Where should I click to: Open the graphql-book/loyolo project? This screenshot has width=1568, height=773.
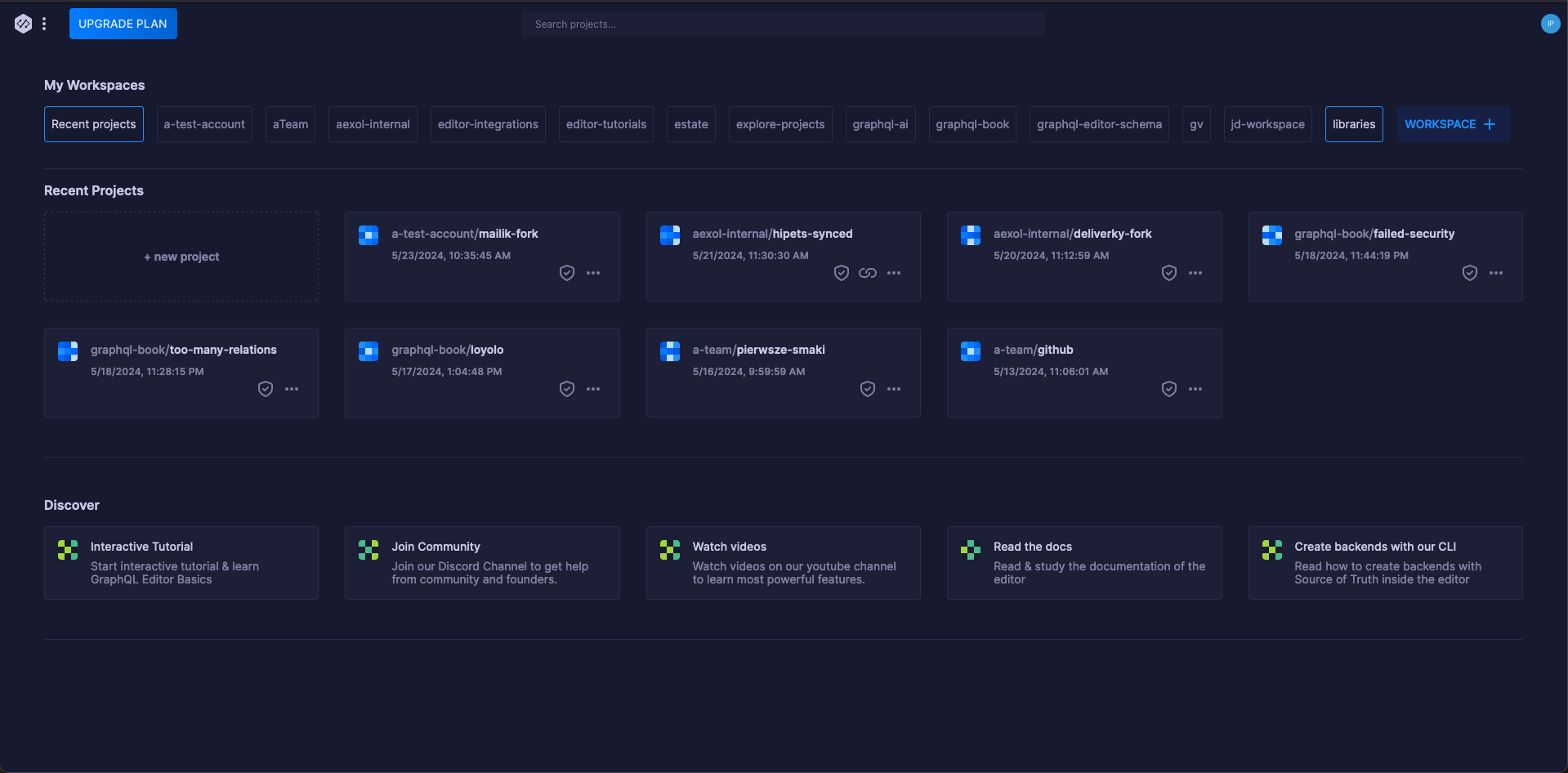pos(482,373)
